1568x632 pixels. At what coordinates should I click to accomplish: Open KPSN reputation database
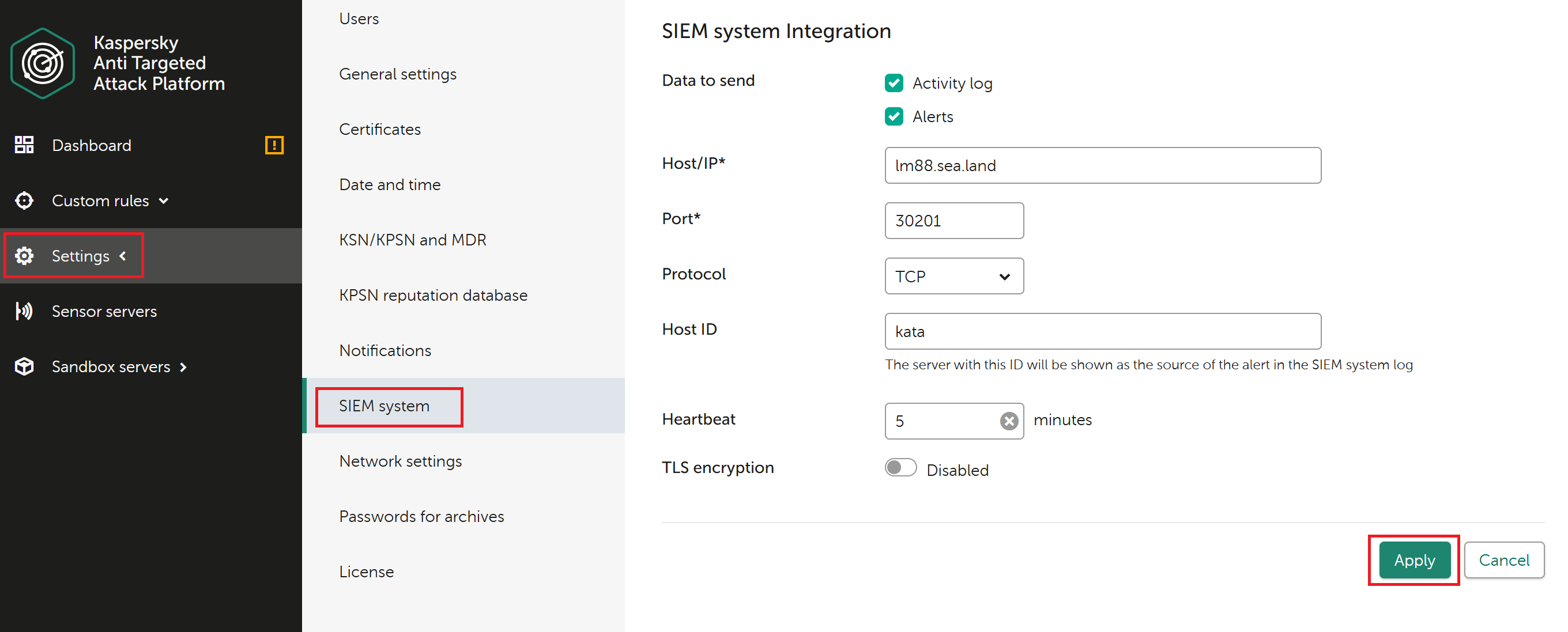(x=433, y=295)
